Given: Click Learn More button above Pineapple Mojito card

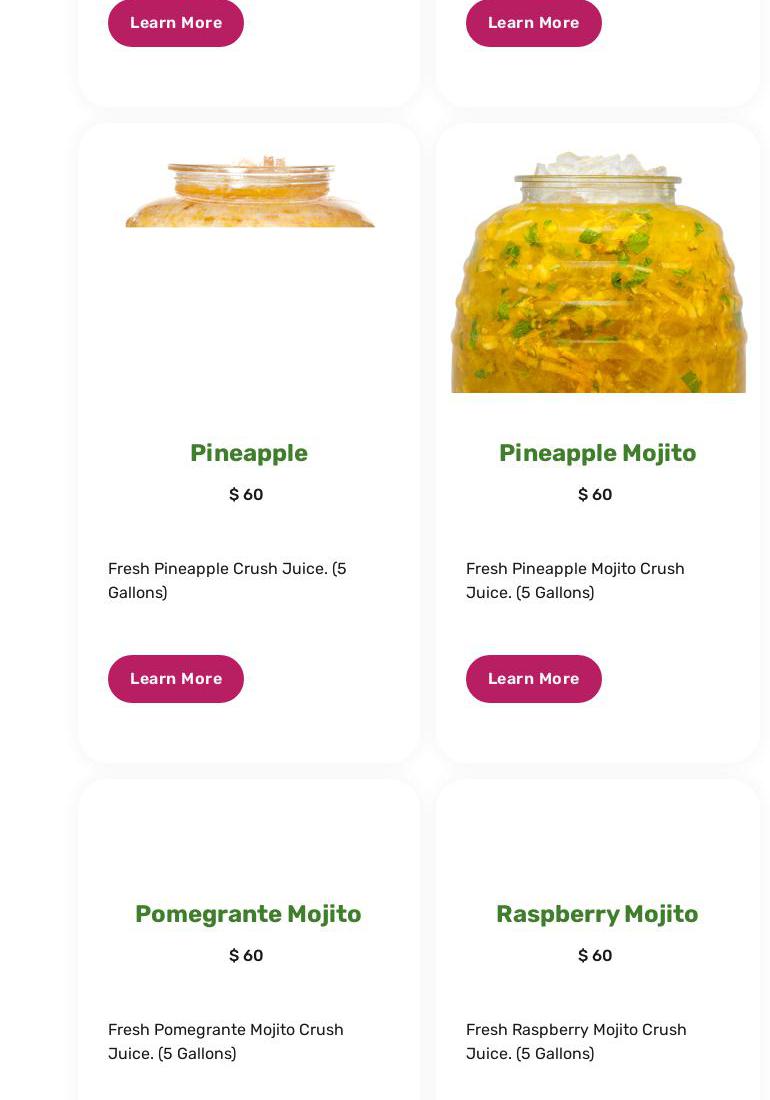Looking at the screenshot, I should [533, 22].
